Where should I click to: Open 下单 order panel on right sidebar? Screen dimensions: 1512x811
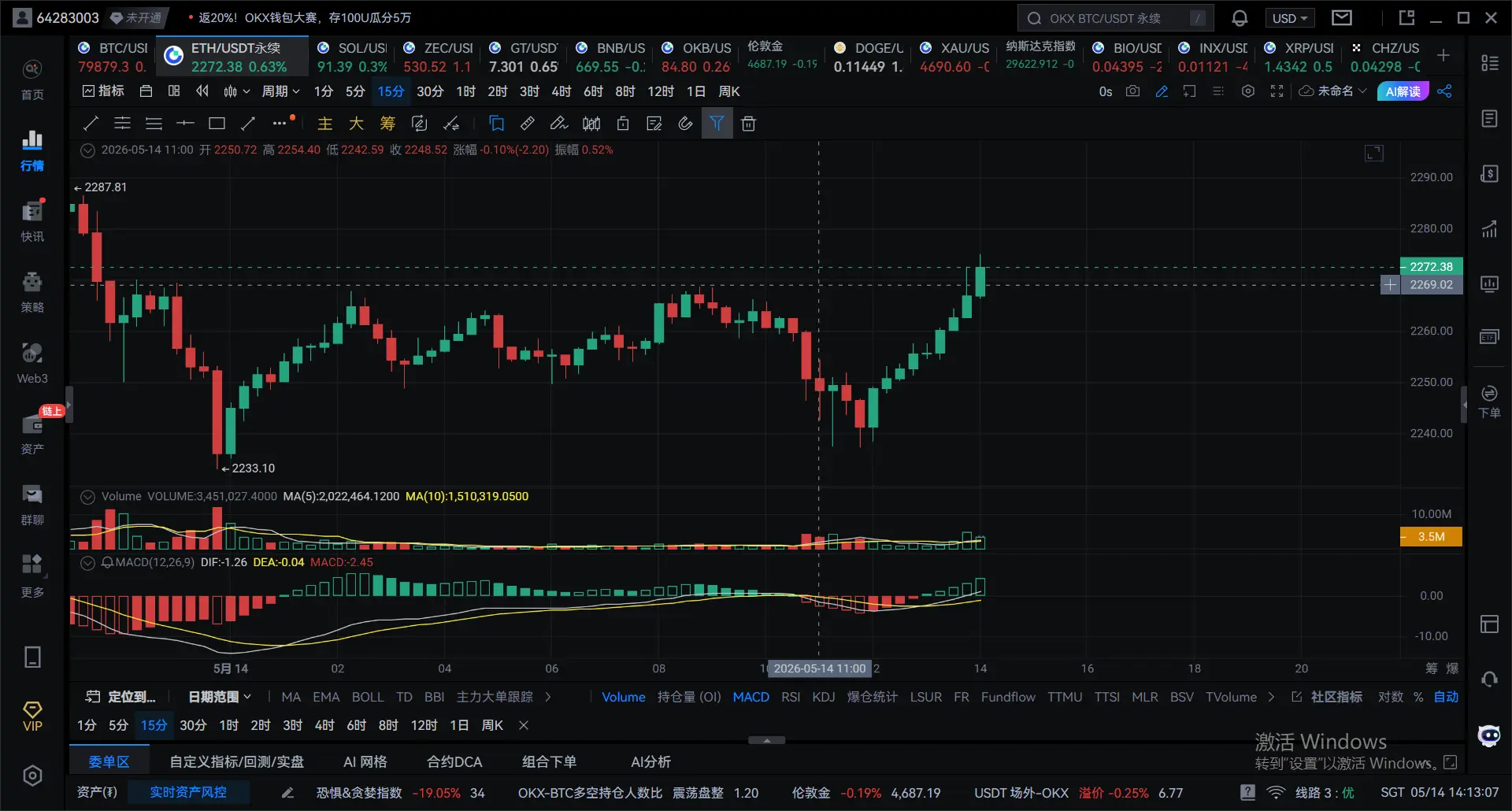click(x=1489, y=402)
